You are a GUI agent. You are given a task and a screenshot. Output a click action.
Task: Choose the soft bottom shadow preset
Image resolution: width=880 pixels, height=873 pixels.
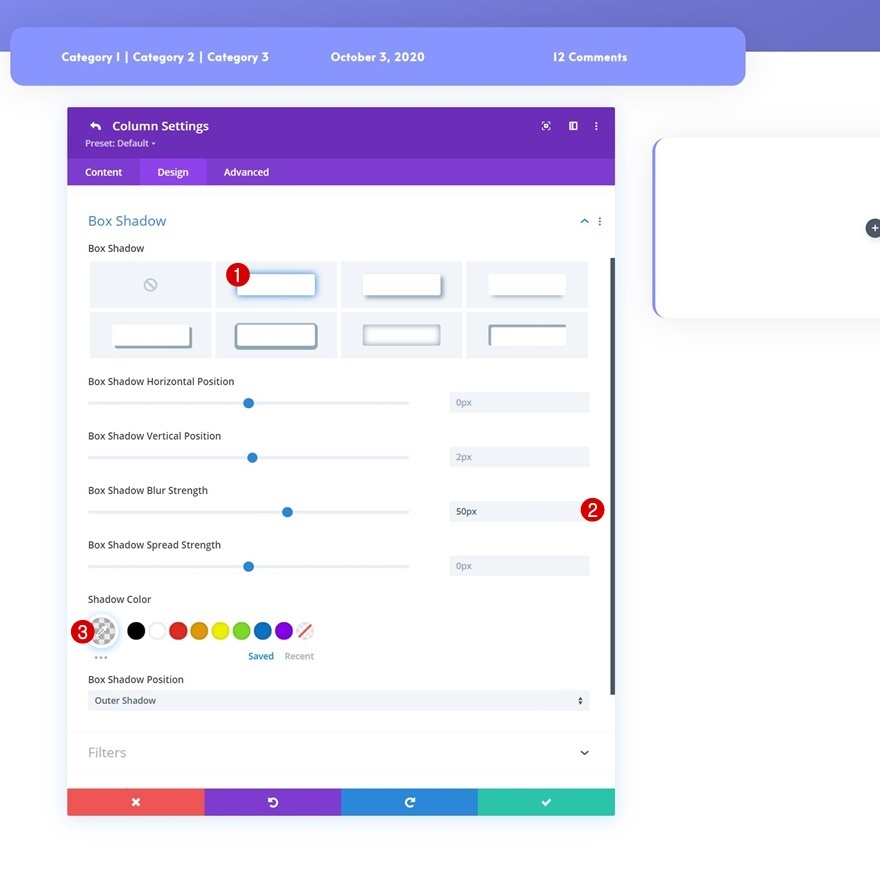pos(527,284)
